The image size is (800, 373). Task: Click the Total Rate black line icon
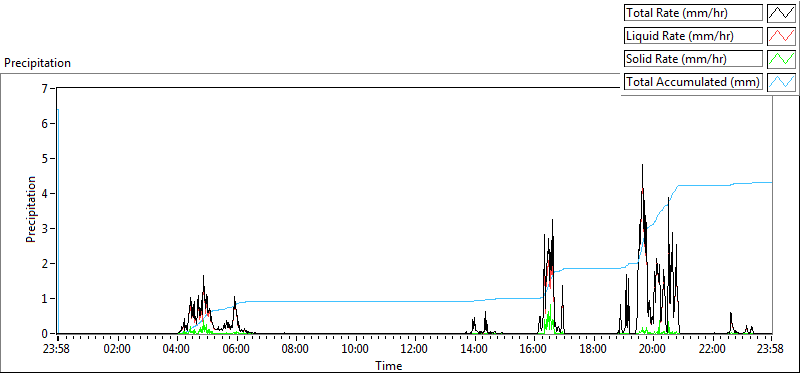(x=782, y=13)
